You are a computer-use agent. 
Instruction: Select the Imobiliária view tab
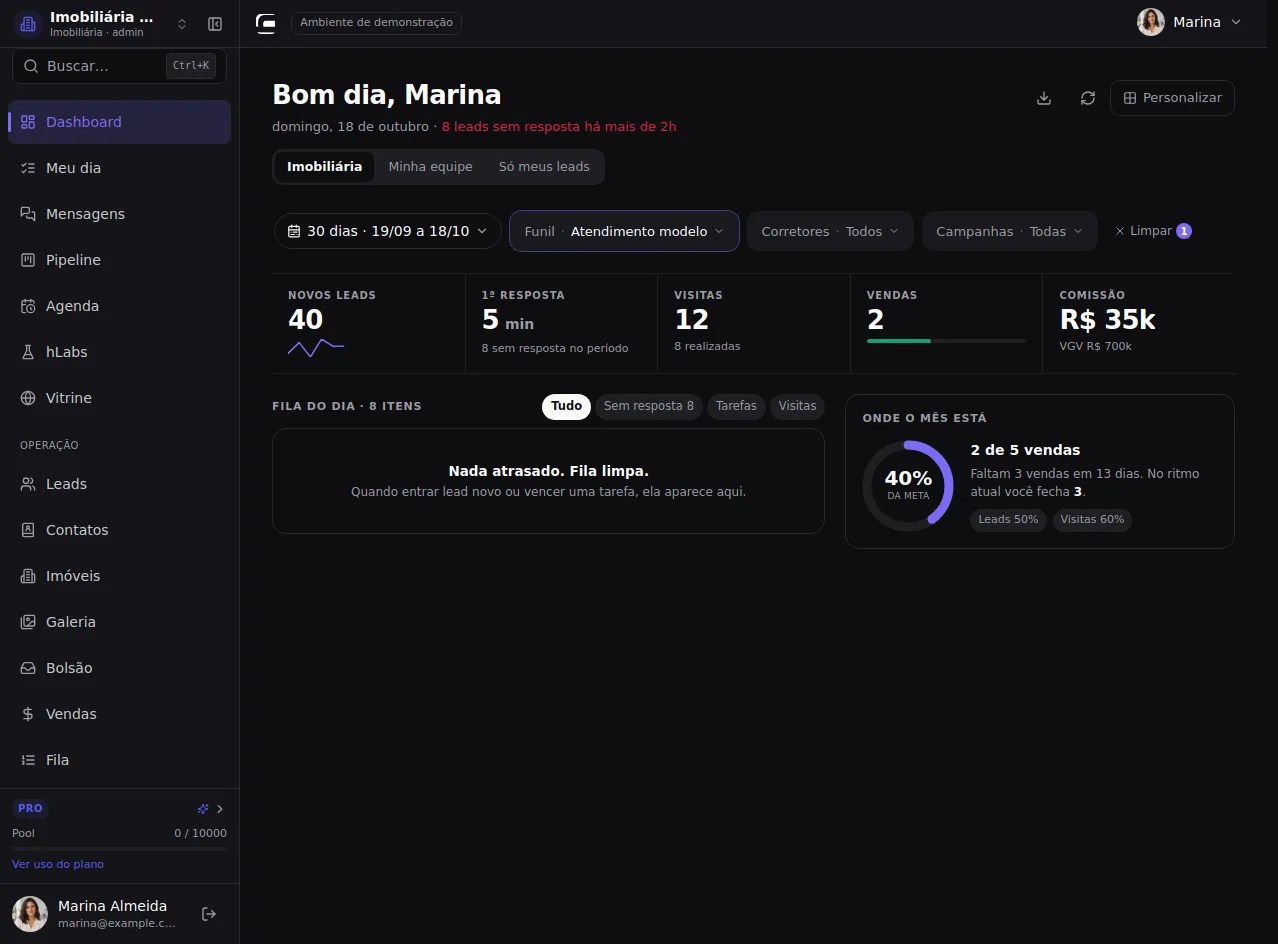point(324,167)
